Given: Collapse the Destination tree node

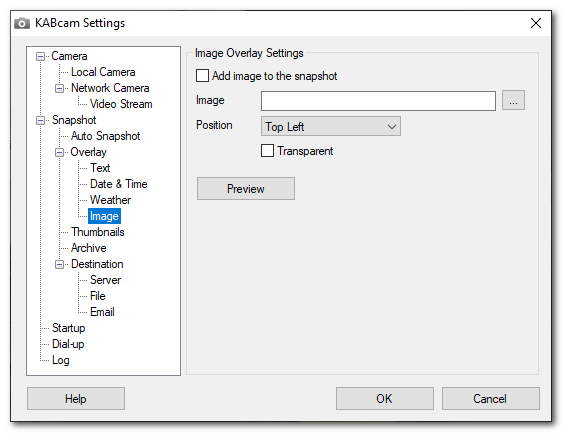Looking at the screenshot, I should [59, 265].
